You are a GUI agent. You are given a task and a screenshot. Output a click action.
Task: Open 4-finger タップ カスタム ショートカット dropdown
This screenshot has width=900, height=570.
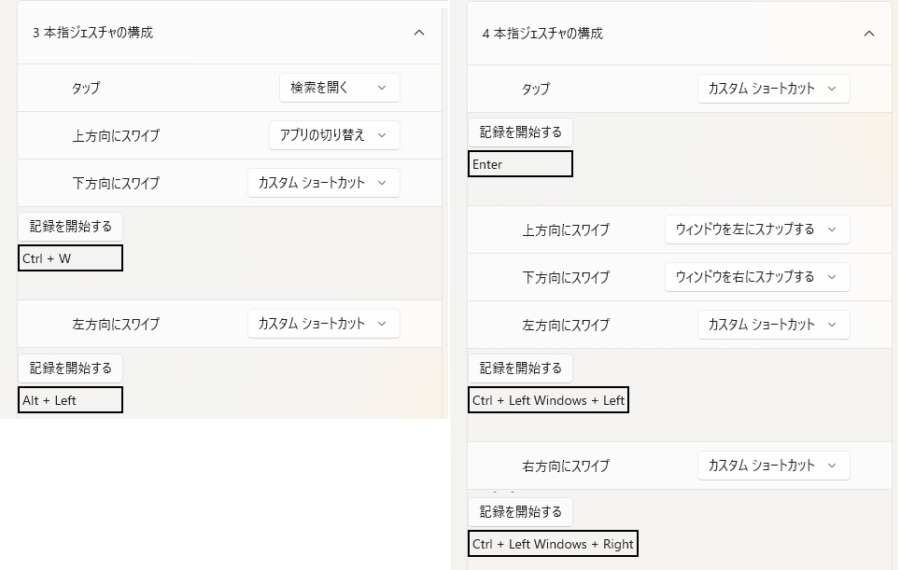[773, 88]
